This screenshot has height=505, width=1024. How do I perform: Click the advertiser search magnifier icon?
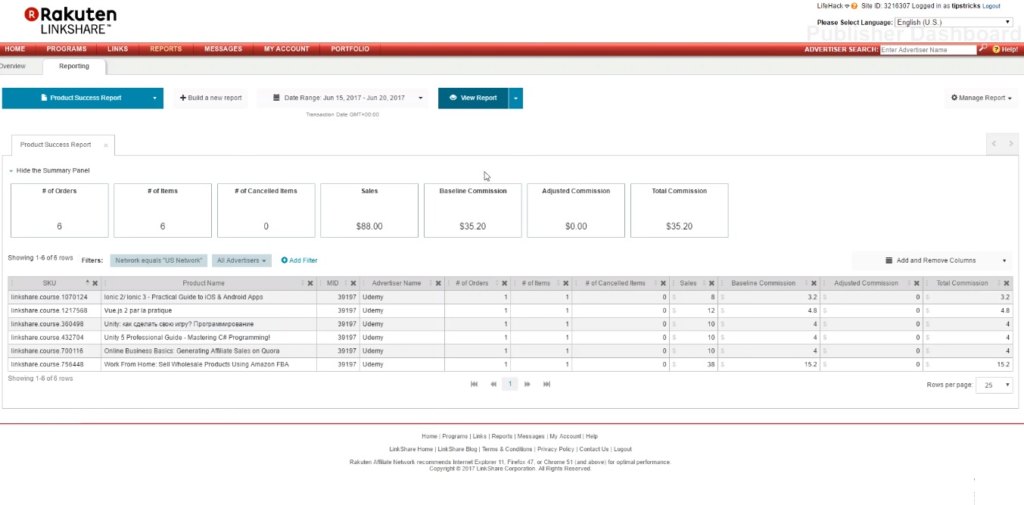(x=983, y=48)
